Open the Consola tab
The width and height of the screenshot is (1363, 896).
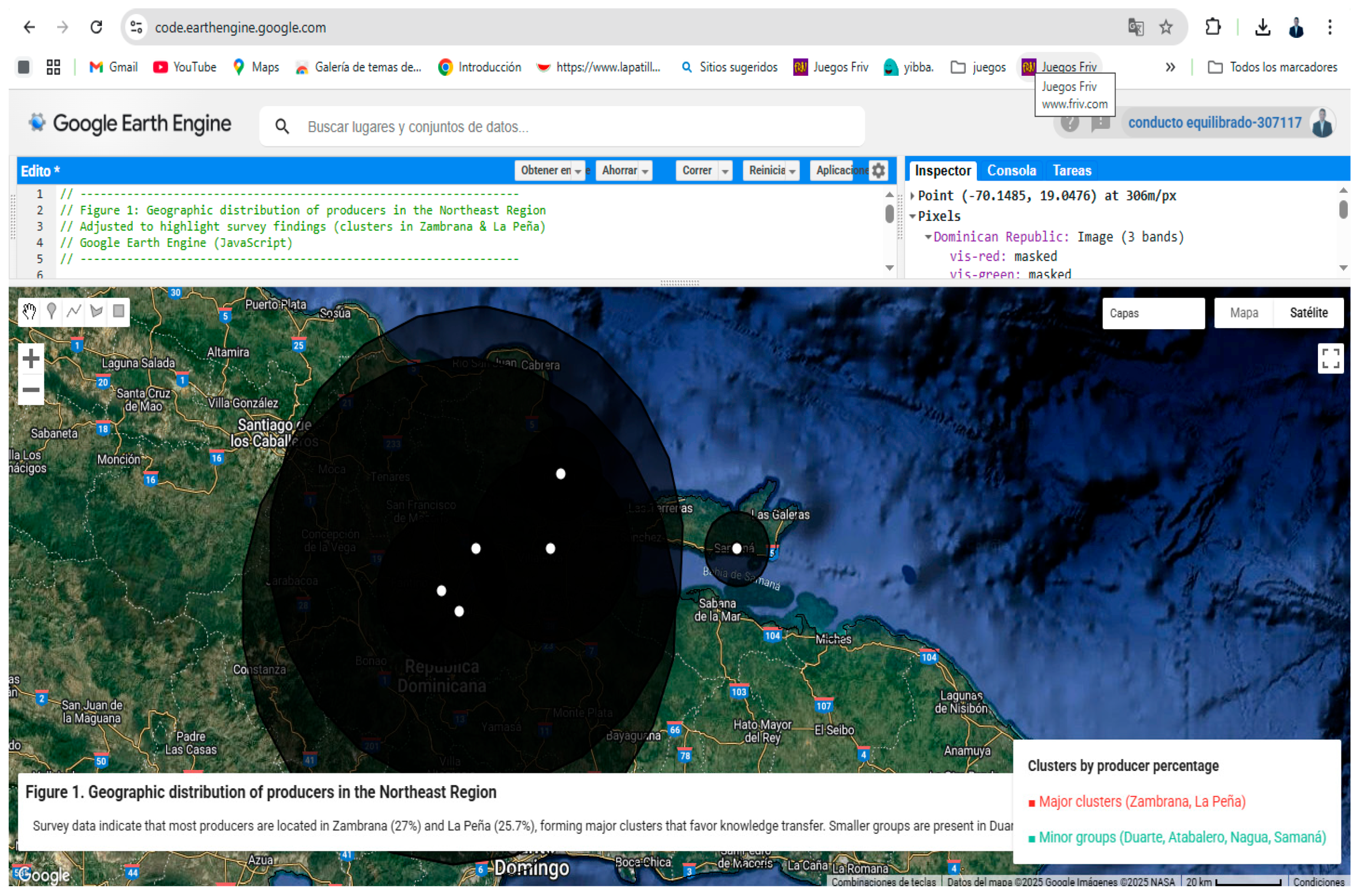pyautogui.click(x=1011, y=171)
